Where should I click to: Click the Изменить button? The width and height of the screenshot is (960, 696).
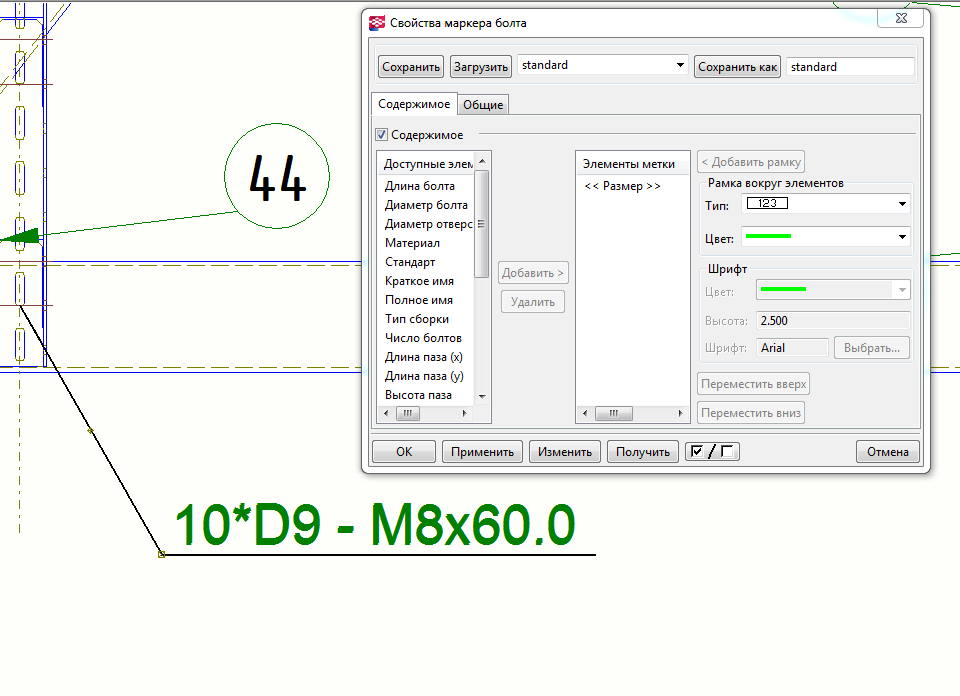564,452
